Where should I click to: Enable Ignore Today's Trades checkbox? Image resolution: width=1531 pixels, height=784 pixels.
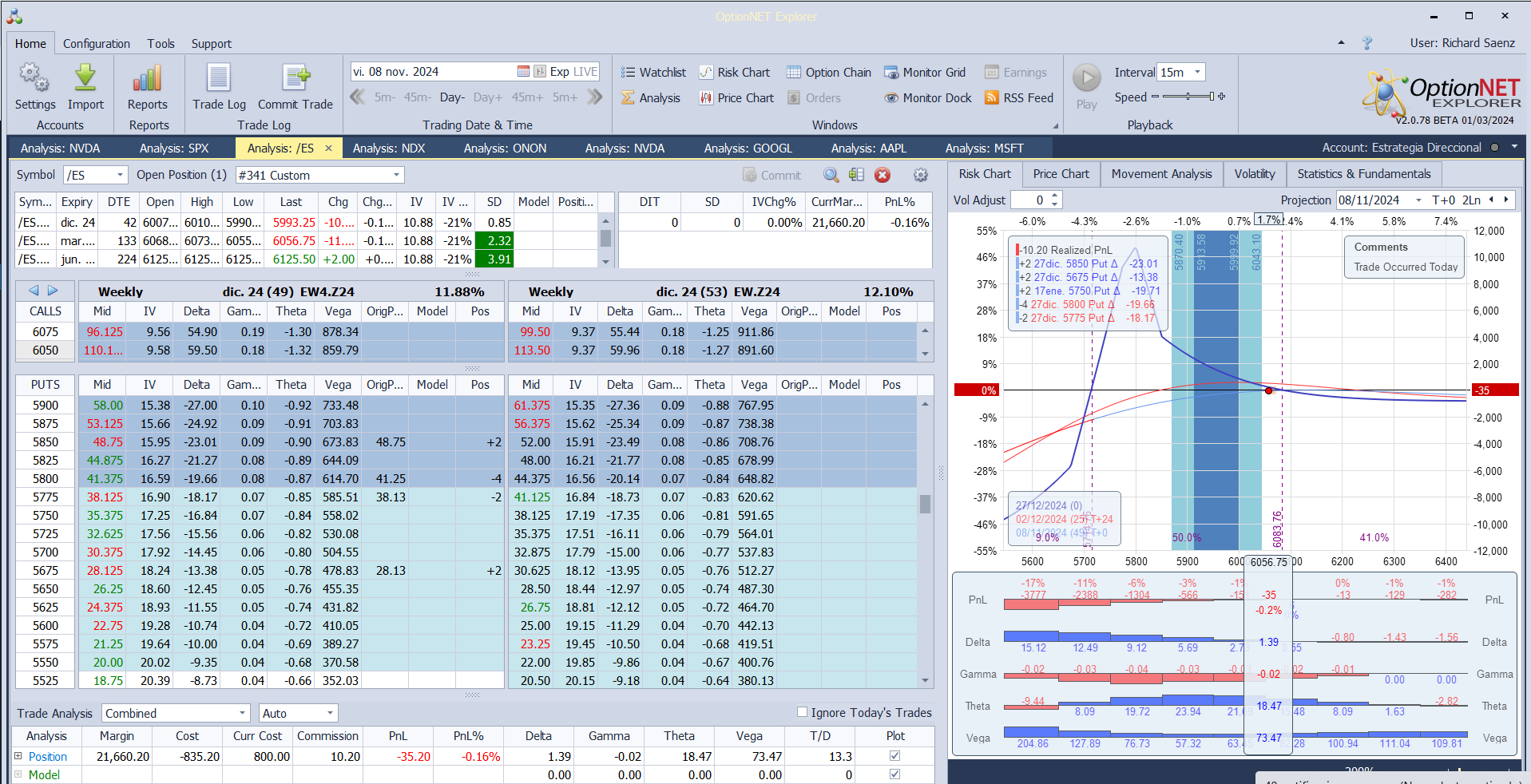pyautogui.click(x=803, y=712)
